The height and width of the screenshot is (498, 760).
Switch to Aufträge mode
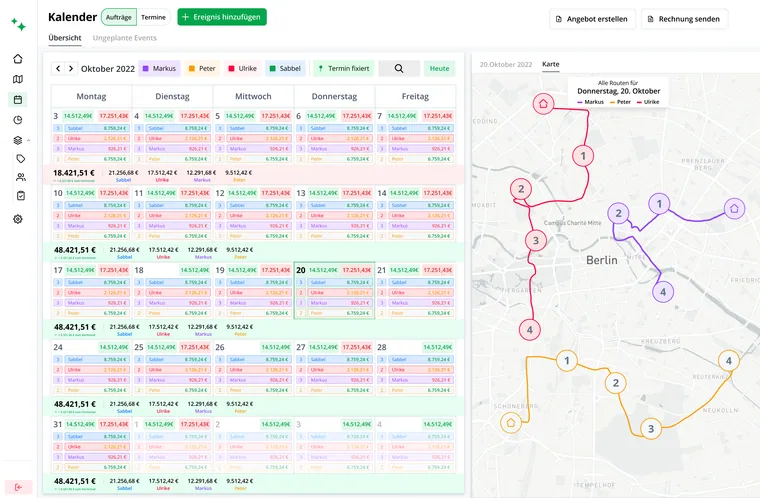[x=119, y=17]
